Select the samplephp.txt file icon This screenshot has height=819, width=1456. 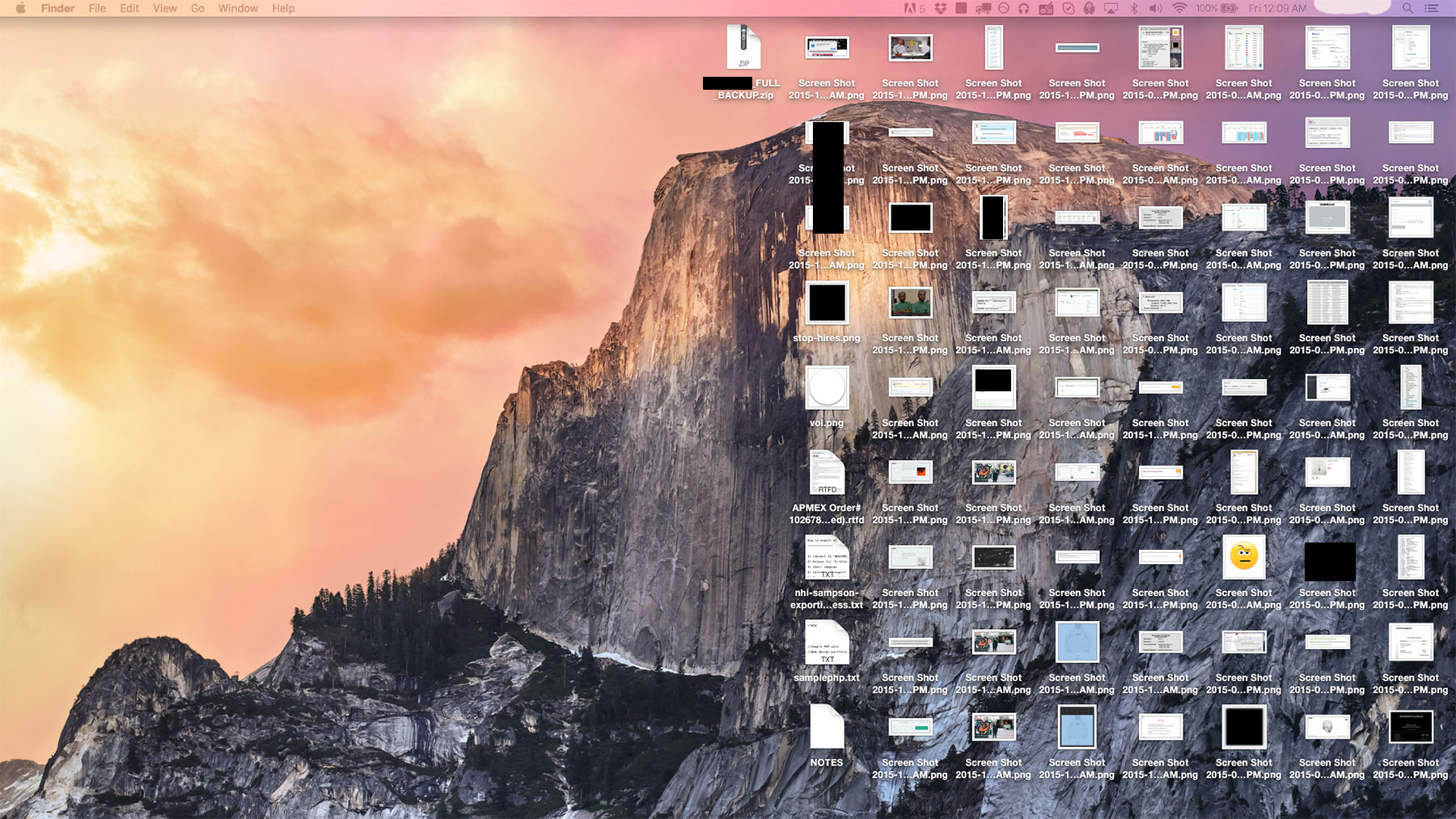pyautogui.click(x=827, y=642)
